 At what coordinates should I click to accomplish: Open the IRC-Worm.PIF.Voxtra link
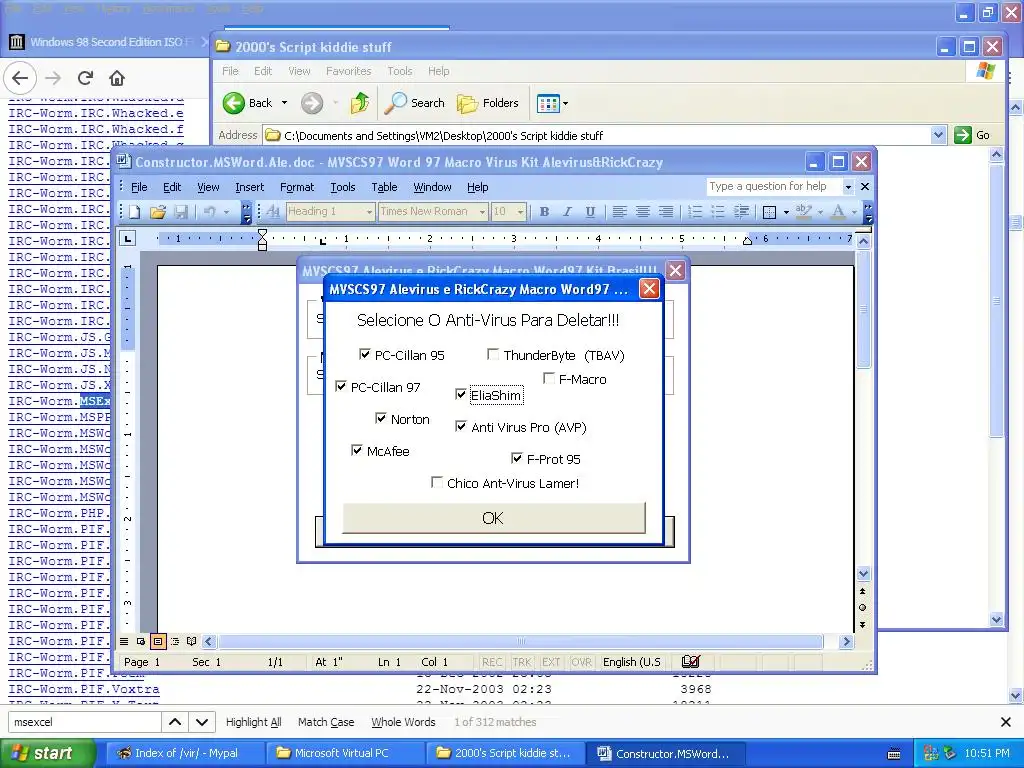tap(84, 689)
